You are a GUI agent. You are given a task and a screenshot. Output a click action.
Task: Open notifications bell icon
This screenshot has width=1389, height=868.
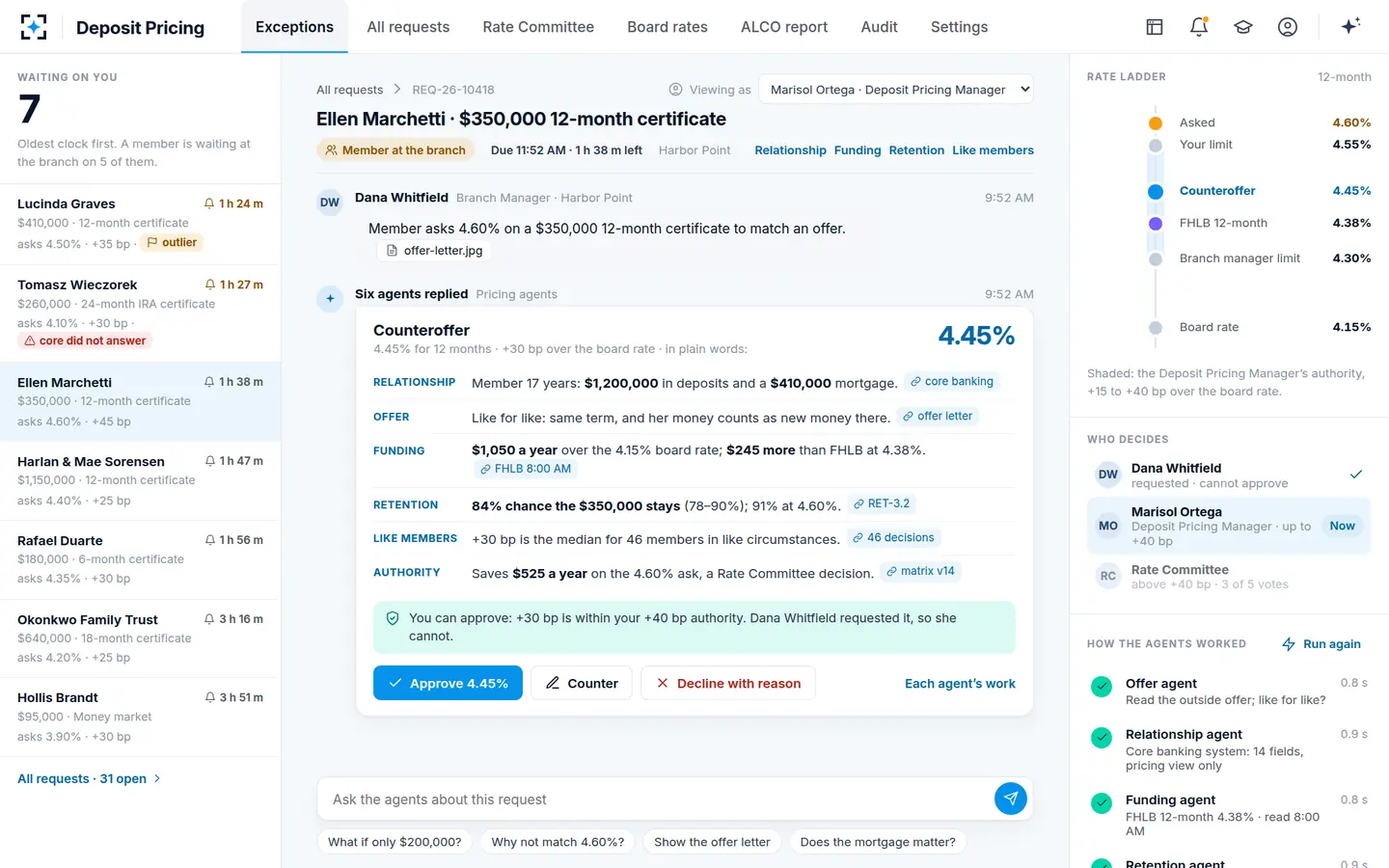(1199, 27)
